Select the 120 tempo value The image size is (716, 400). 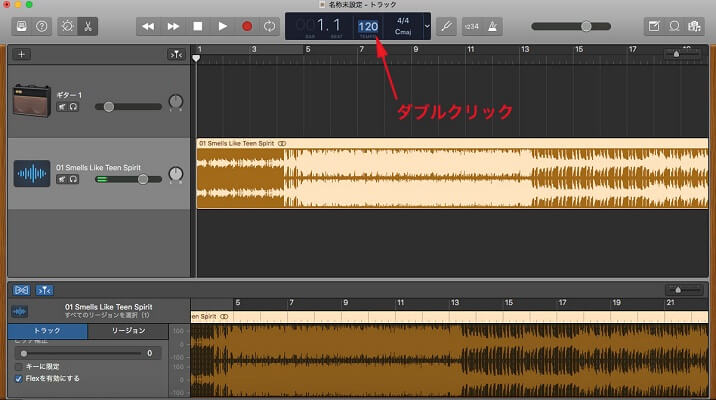coord(368,26)
